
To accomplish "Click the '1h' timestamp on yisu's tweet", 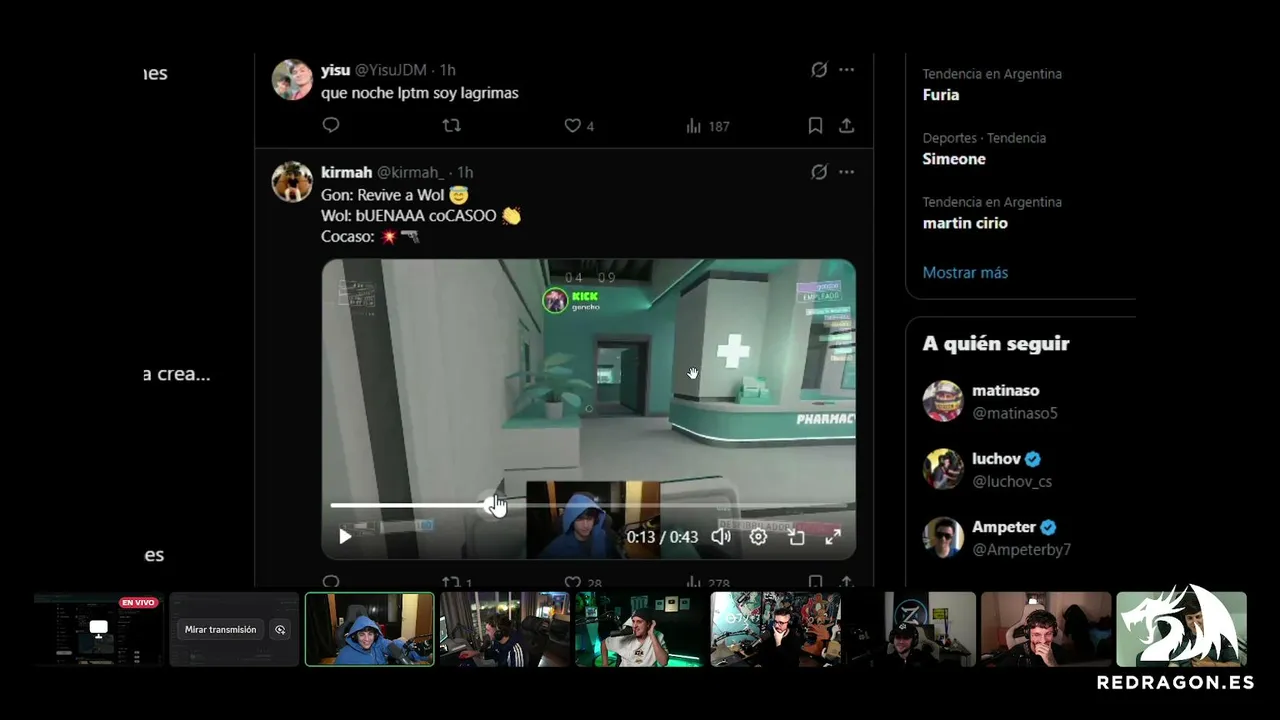I will [x=448, y=70].
